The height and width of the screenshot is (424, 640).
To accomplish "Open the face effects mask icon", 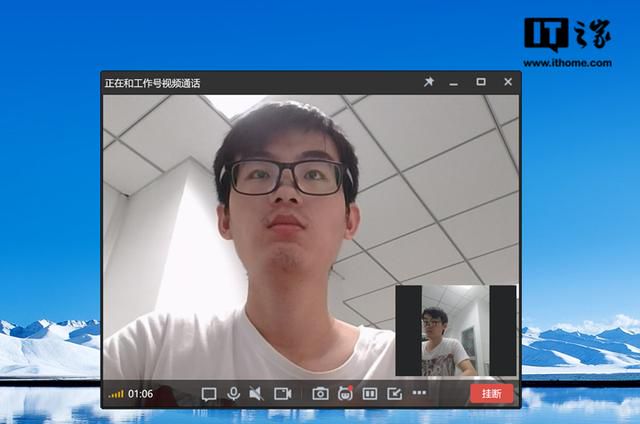I will [345, 393].
